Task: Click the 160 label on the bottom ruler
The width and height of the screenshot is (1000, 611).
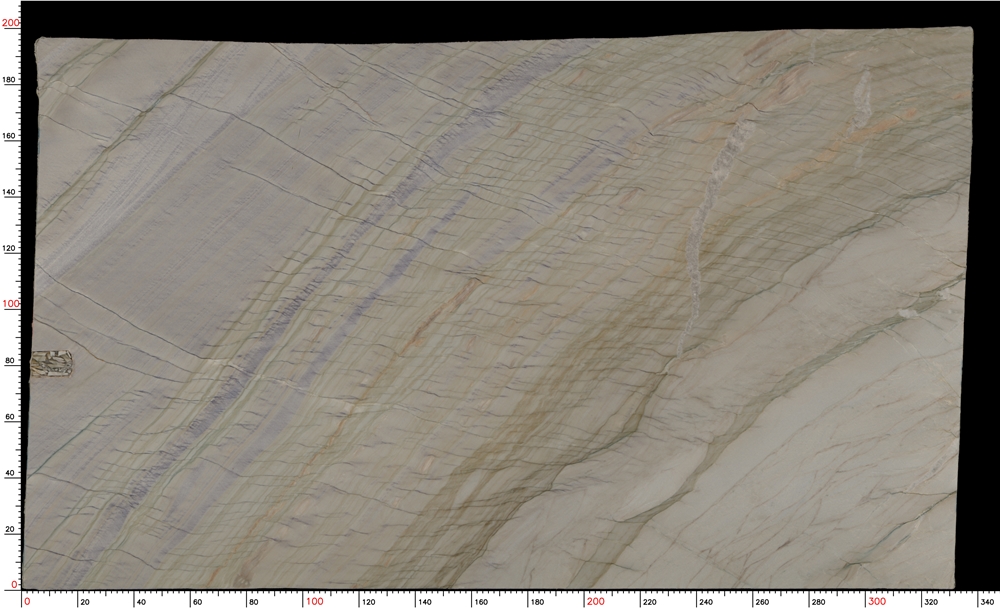Action: (x=482, y=601)
